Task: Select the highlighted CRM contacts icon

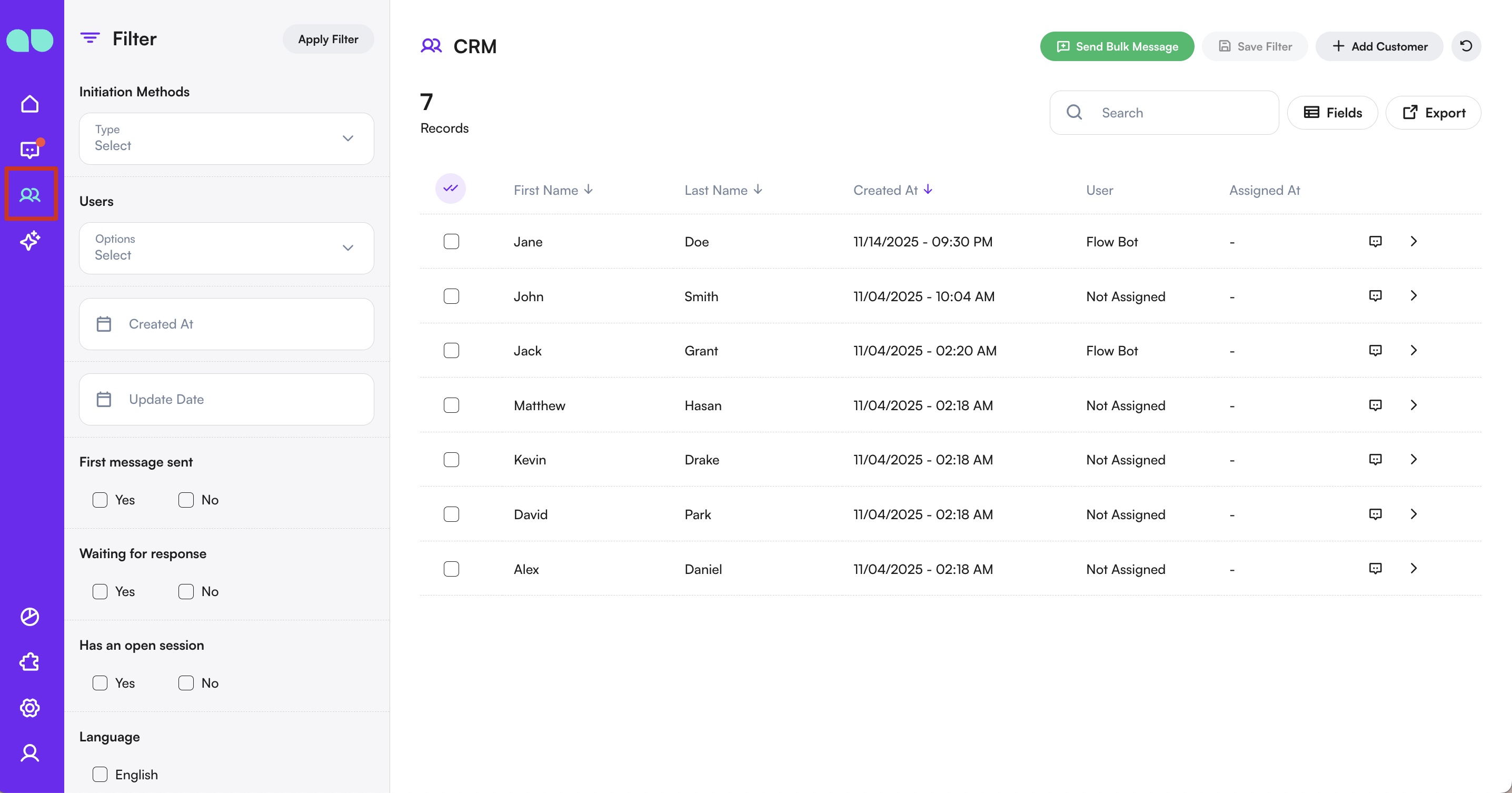Action: pos(30,194)
